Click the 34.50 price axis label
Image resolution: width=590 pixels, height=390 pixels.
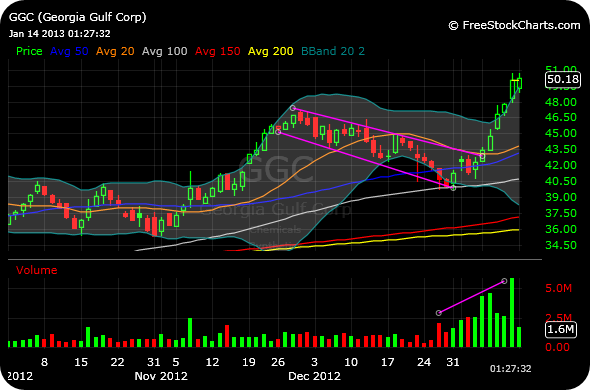coord(561,245)
